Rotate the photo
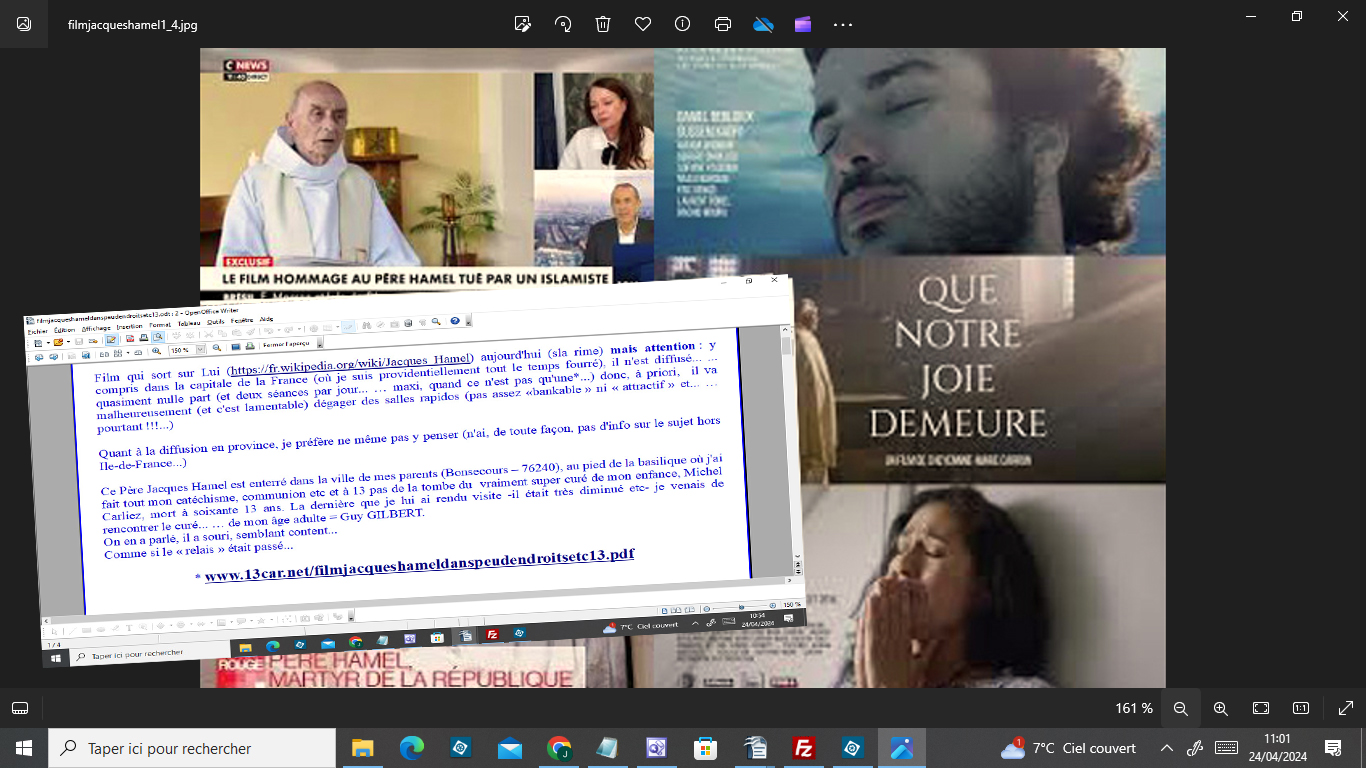 pos(563,24)
